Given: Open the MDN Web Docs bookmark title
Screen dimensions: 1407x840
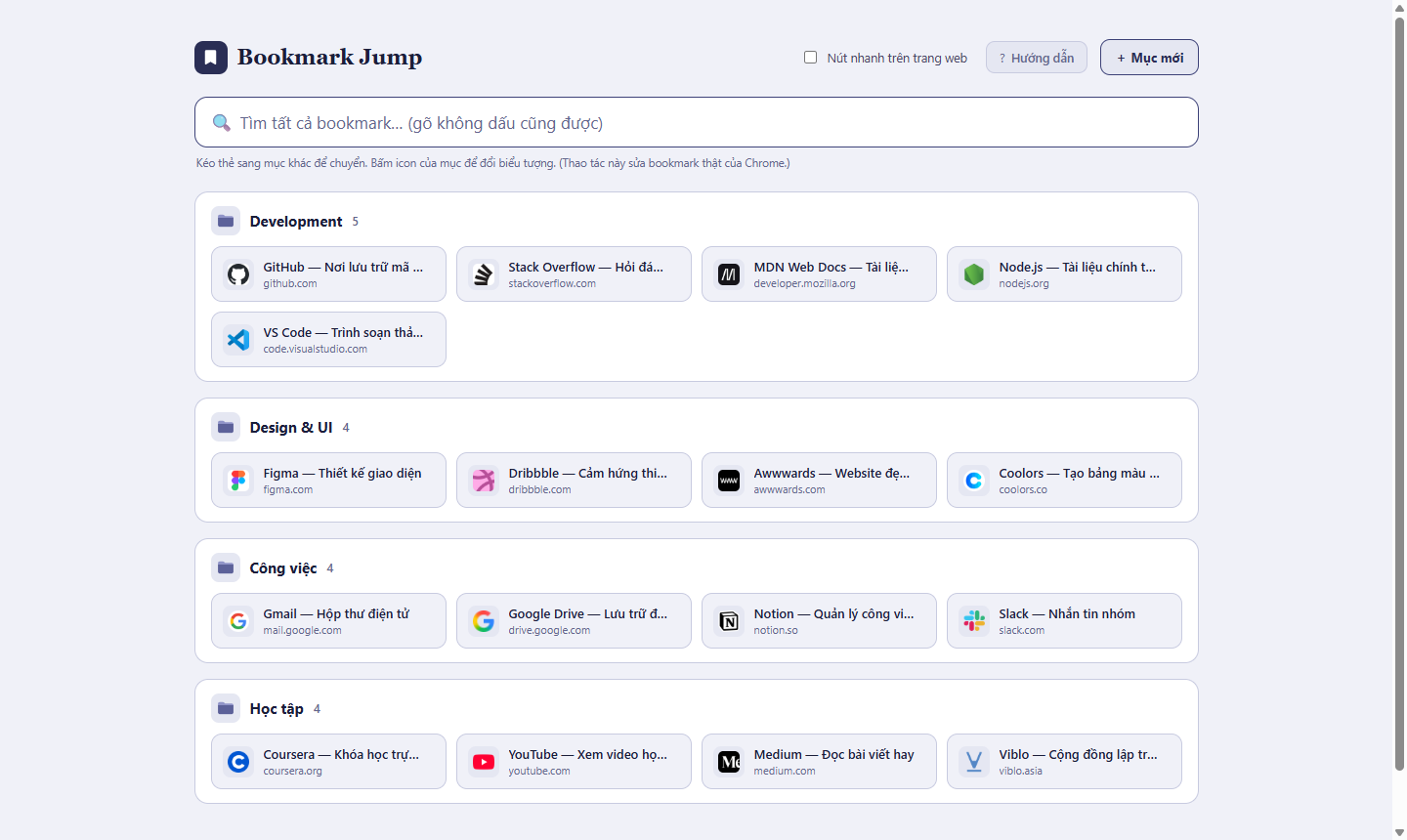Looking at the screenshot, I should click(831, 267).
